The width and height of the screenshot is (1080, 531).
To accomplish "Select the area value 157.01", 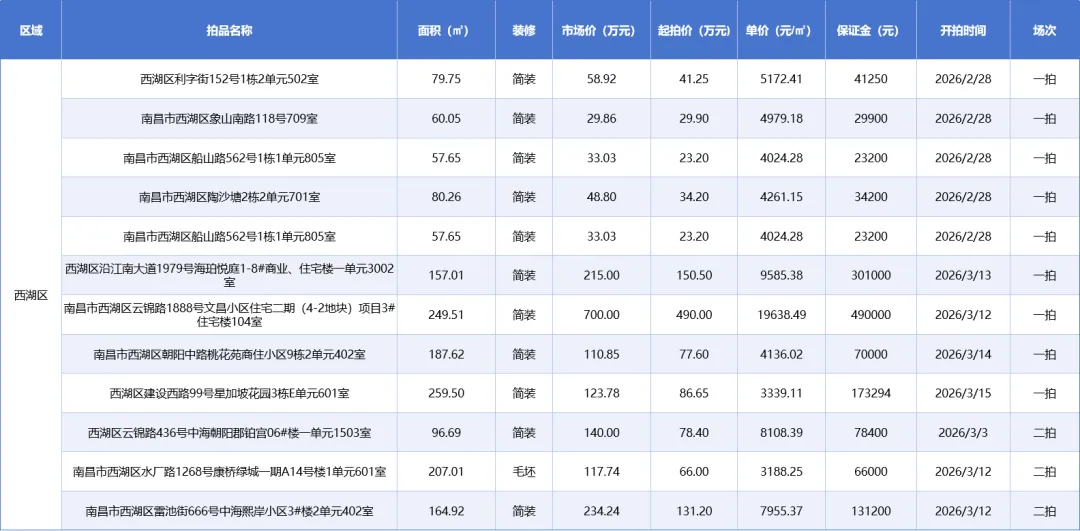I will click(446, 275).
